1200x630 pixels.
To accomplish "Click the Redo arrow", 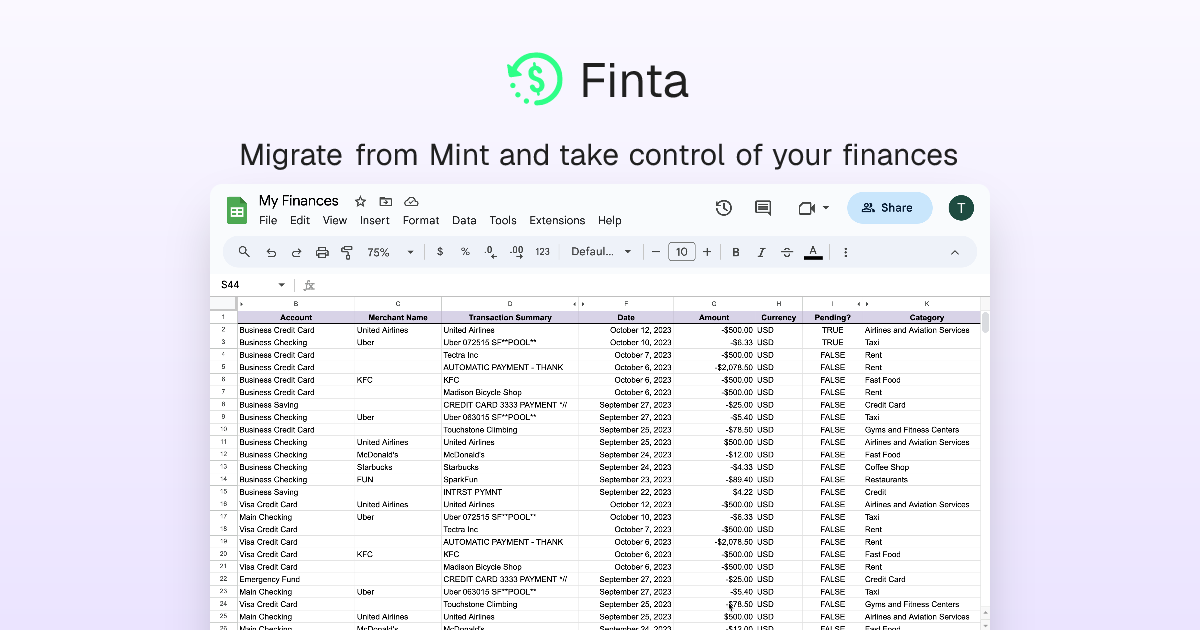I will (296, 252).
